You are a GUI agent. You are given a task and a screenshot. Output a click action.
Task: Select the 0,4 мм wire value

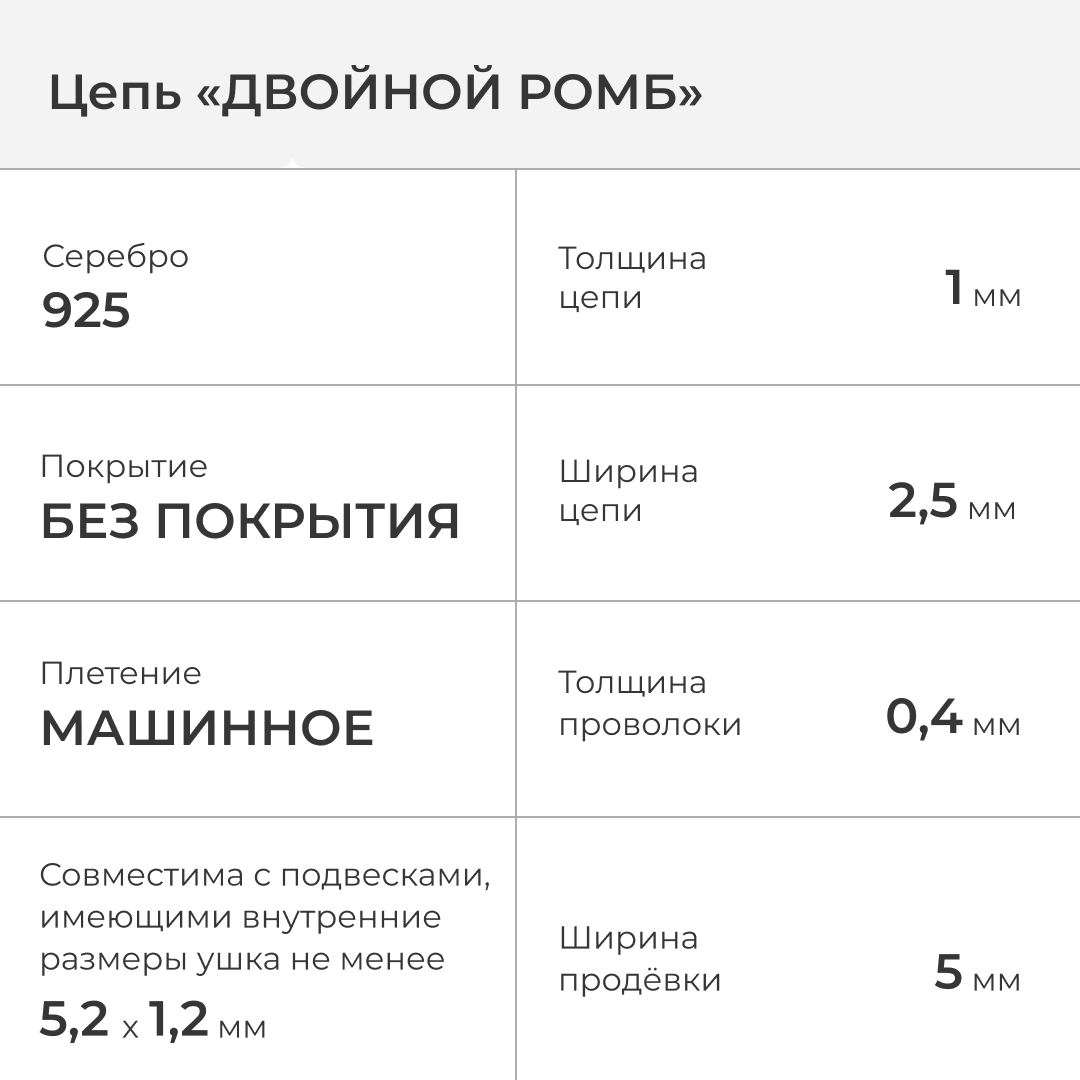click(x=953, y=718)
